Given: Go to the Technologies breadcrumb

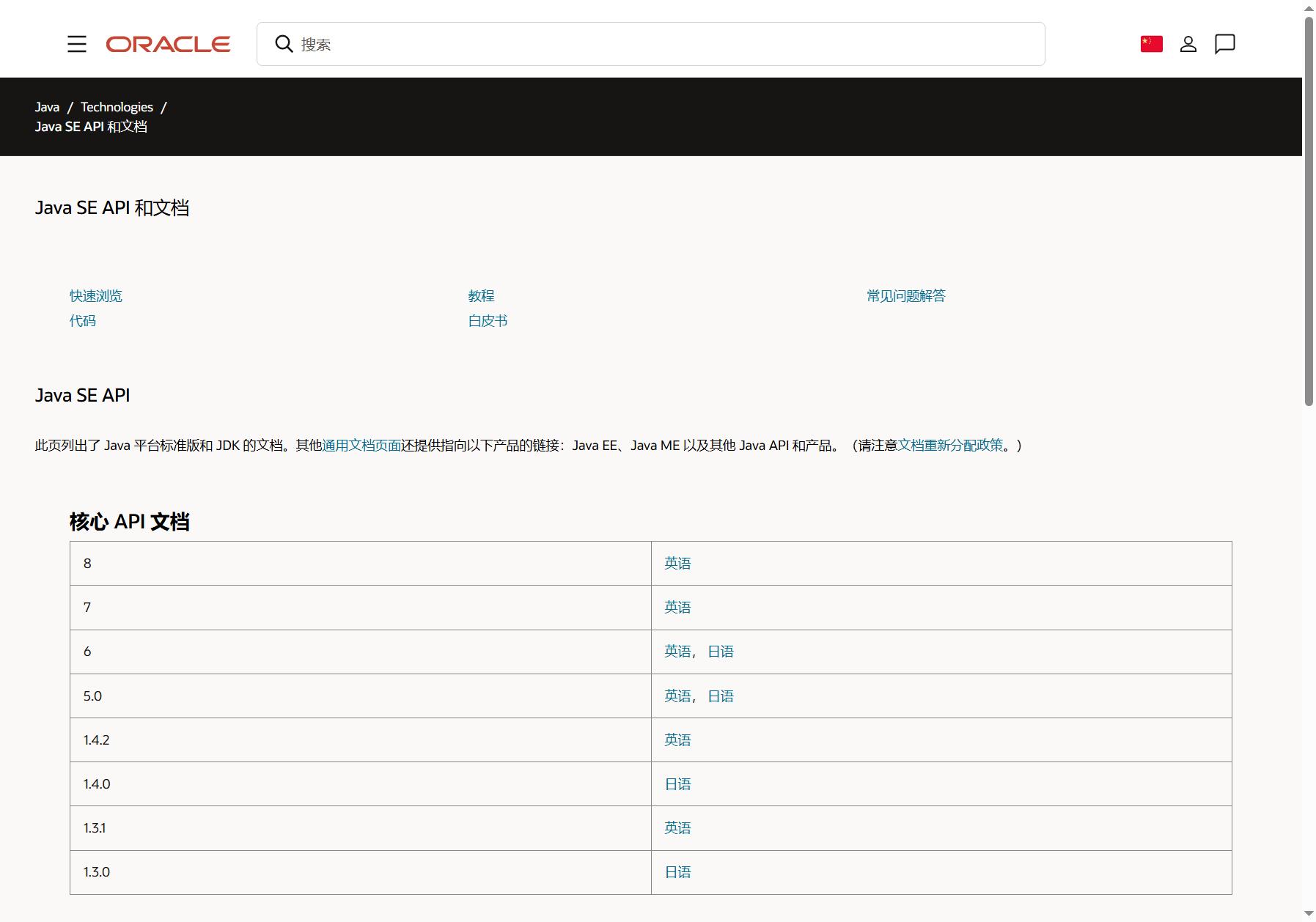Looking at the screenshot, I should pyautogui.click(x=117, y=107).
